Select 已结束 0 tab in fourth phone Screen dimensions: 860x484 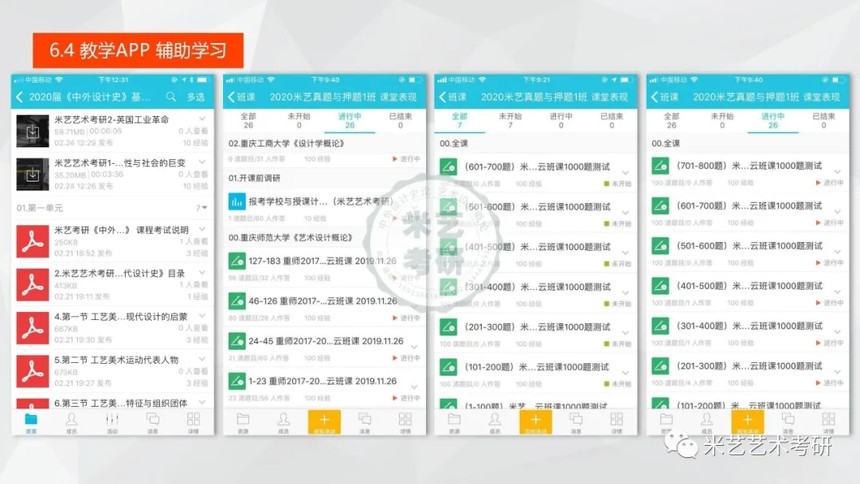824,121
